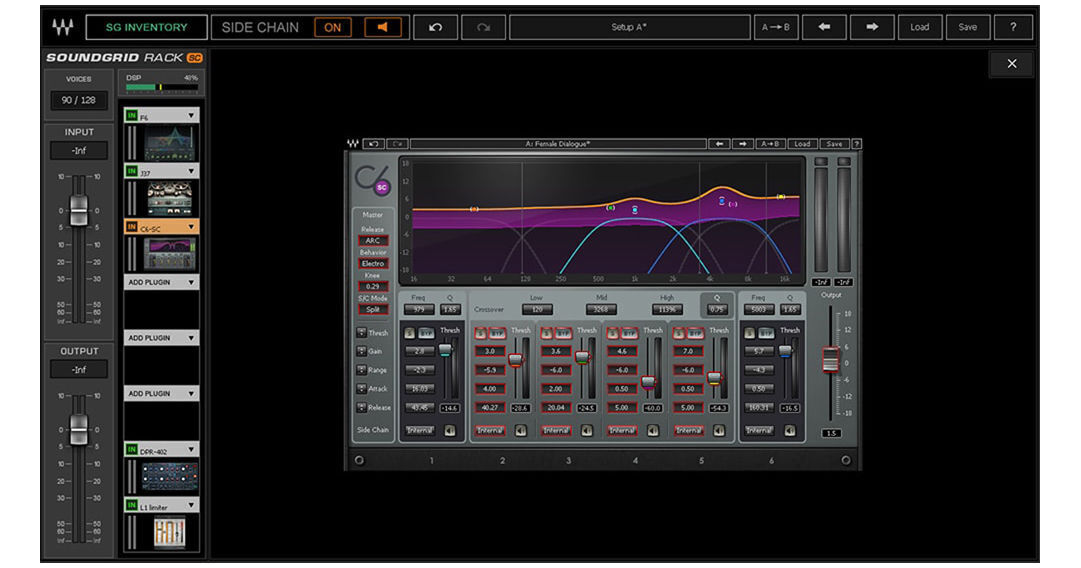Bypass band 2 with its BYP button
1081x568 pixels.
point(497,333)
